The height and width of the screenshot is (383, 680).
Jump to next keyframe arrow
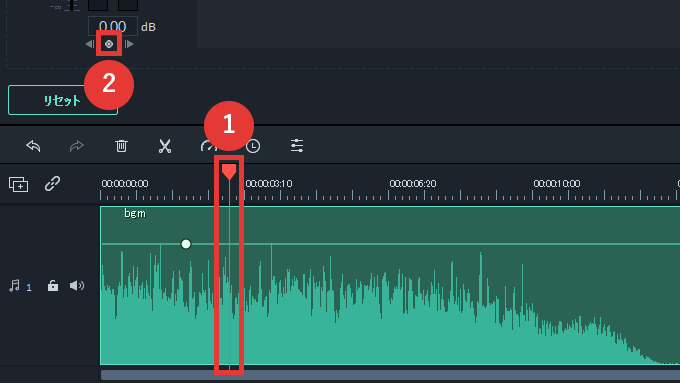pyautogui.click(x=129, y=44)
